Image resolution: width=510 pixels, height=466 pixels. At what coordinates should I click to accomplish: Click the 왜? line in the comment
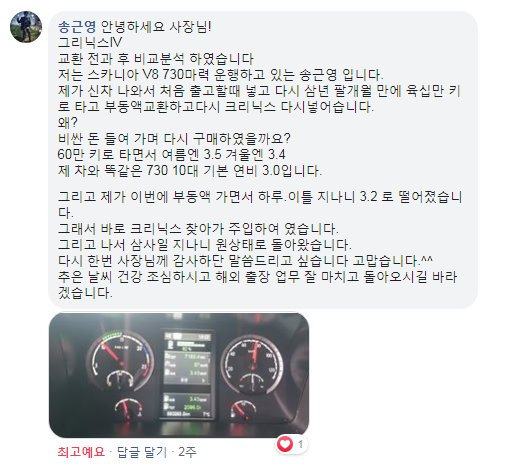tap(68, 122)
